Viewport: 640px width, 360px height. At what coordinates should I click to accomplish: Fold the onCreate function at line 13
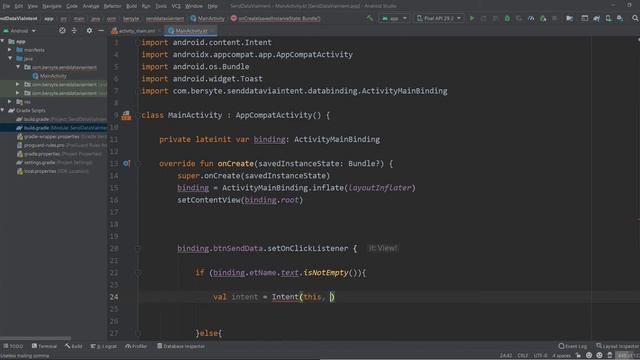click(x=138, y=164)
